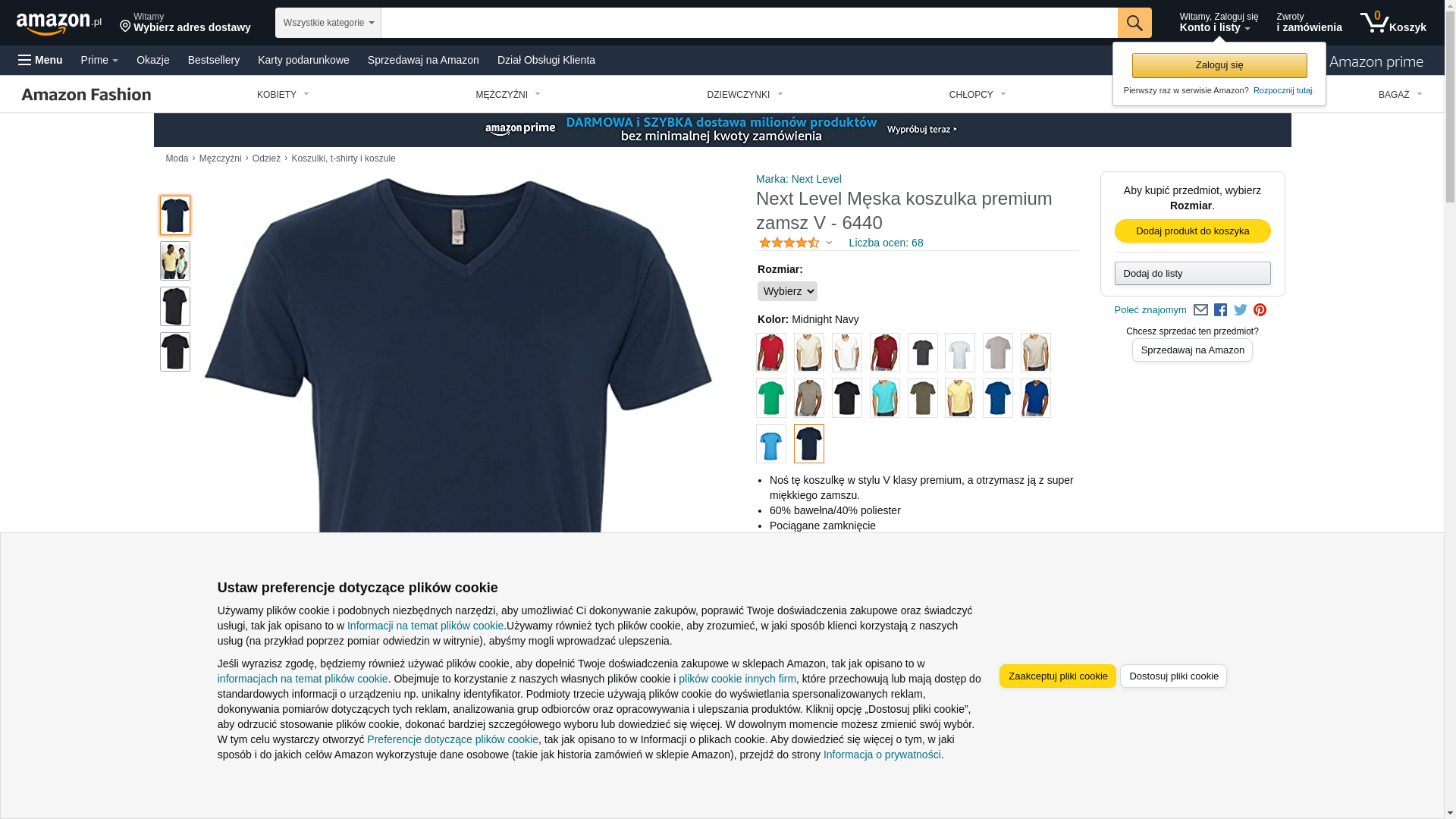Open the shopping cart Koszyk icon
1456x819 pixels.
1393,23
